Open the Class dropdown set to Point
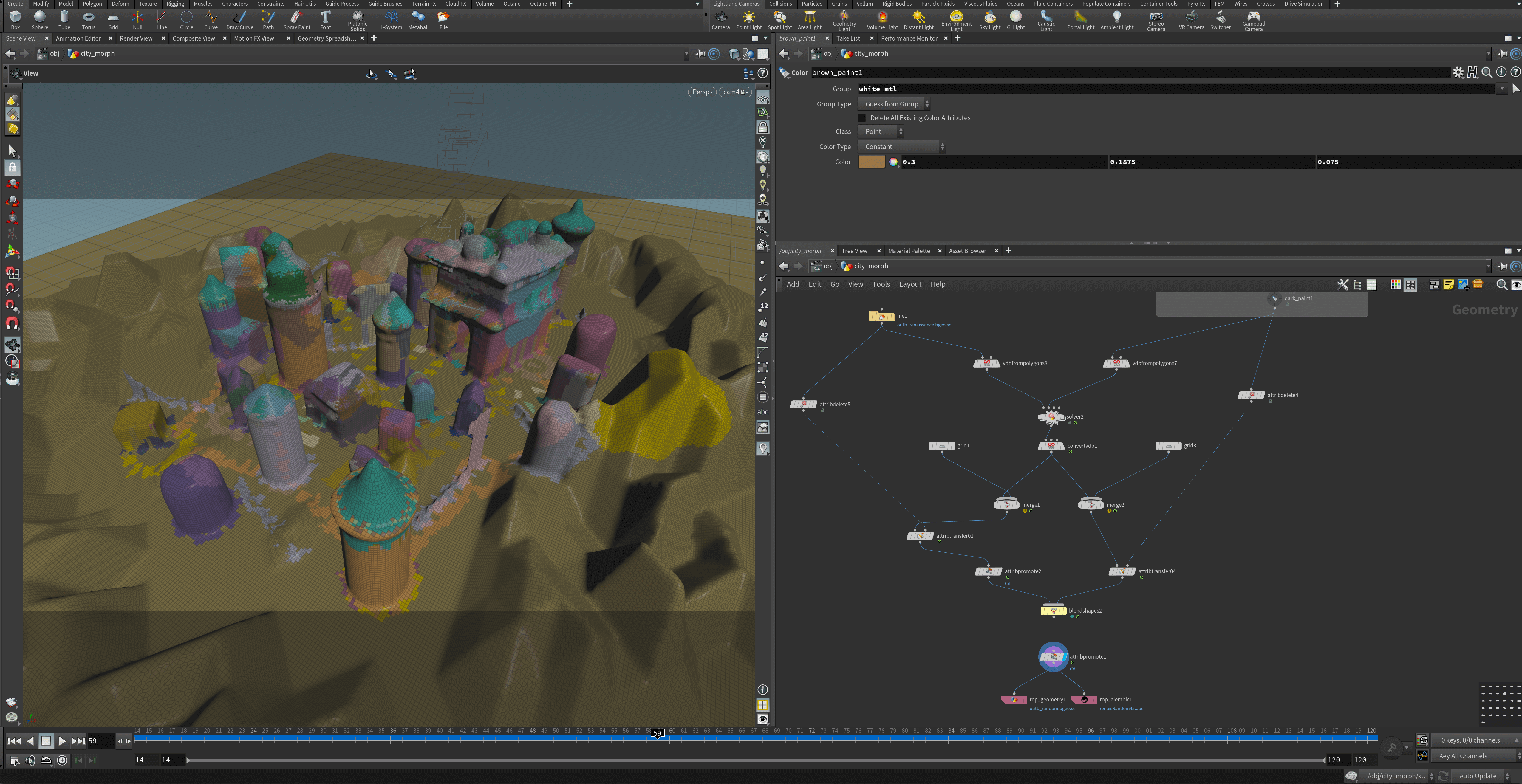The image size is (1522, 784). (x=880, y=132)
